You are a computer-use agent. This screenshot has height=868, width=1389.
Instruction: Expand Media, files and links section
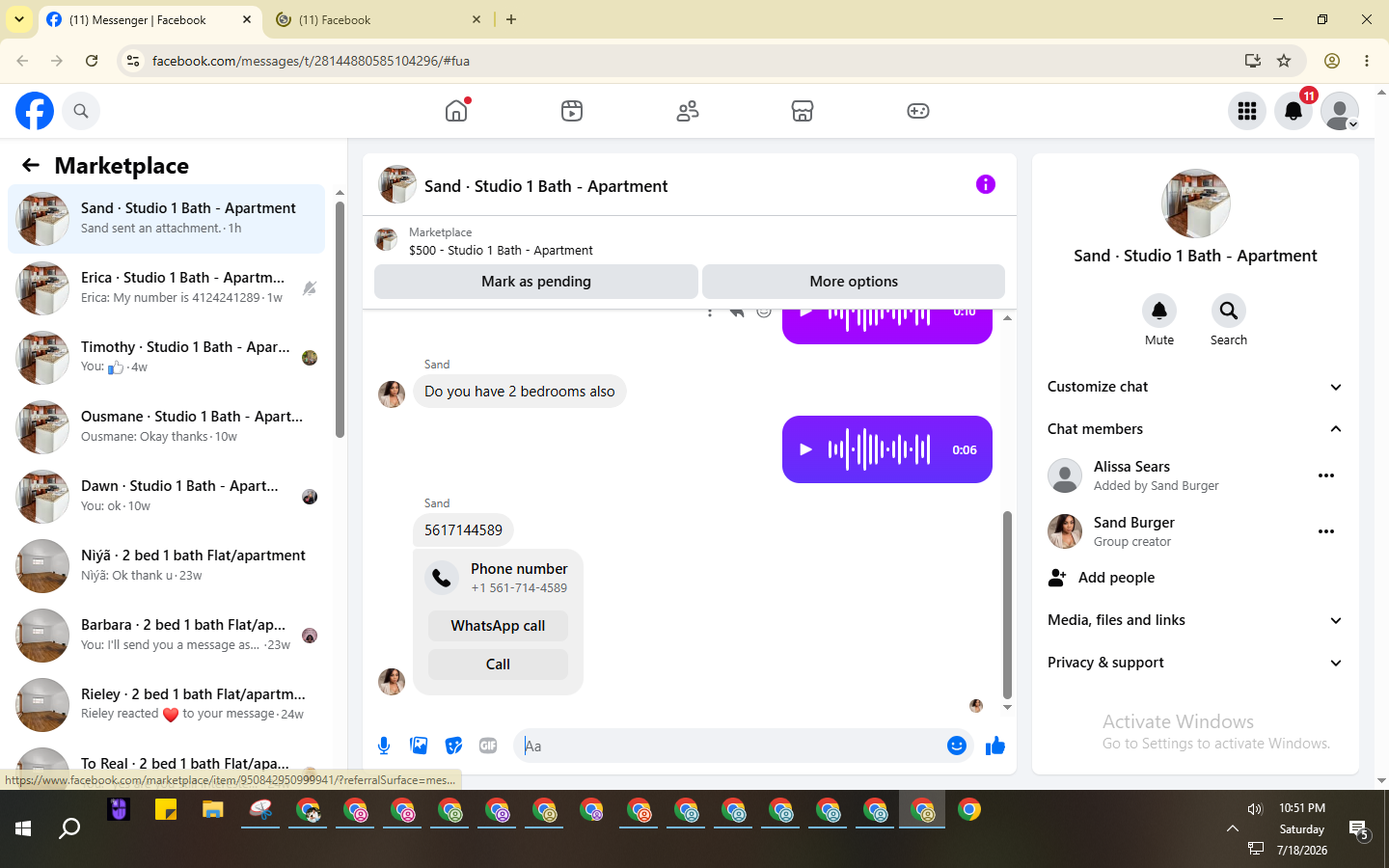tap(1195, 620)
